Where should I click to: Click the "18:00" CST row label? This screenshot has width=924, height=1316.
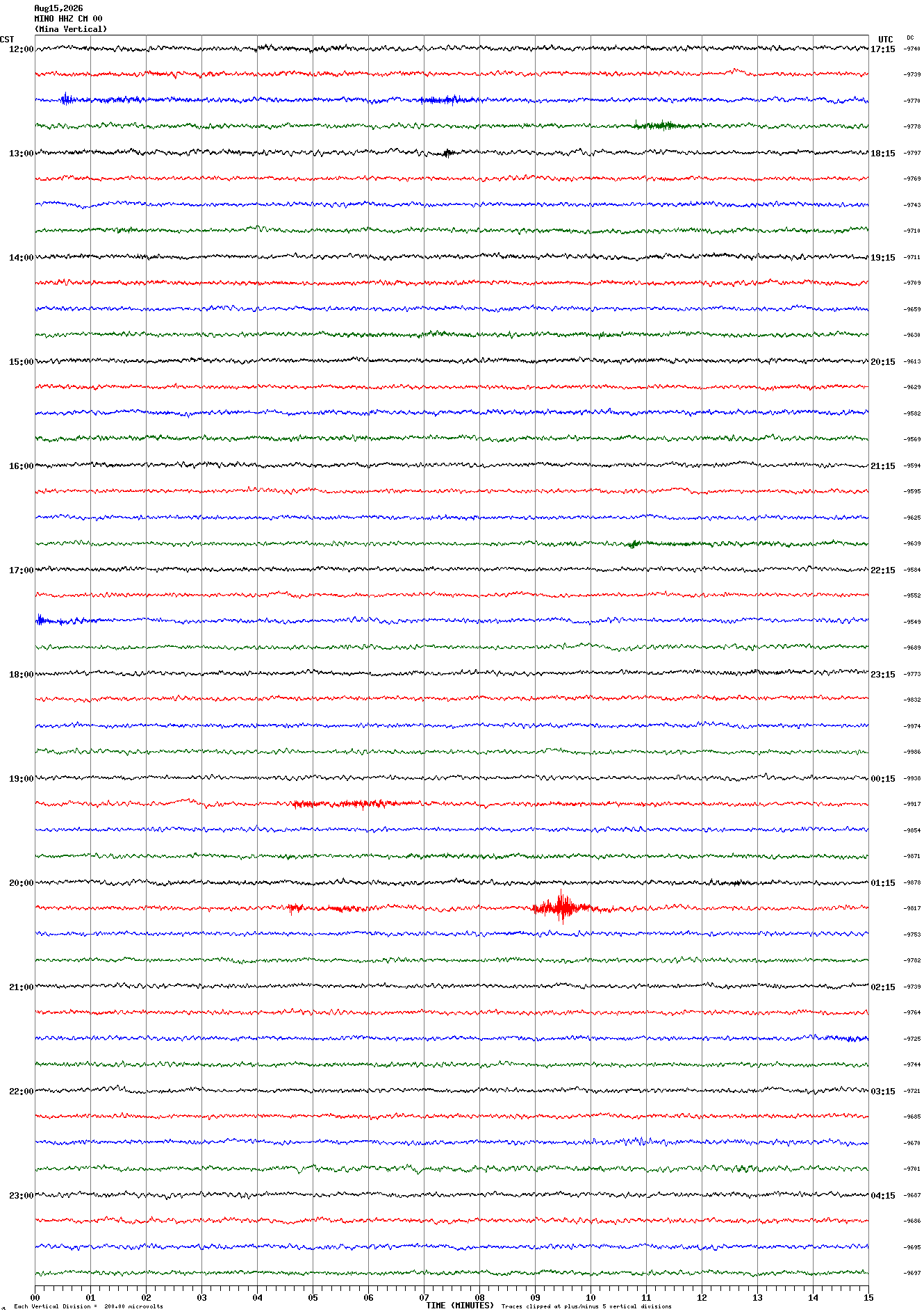21,675
